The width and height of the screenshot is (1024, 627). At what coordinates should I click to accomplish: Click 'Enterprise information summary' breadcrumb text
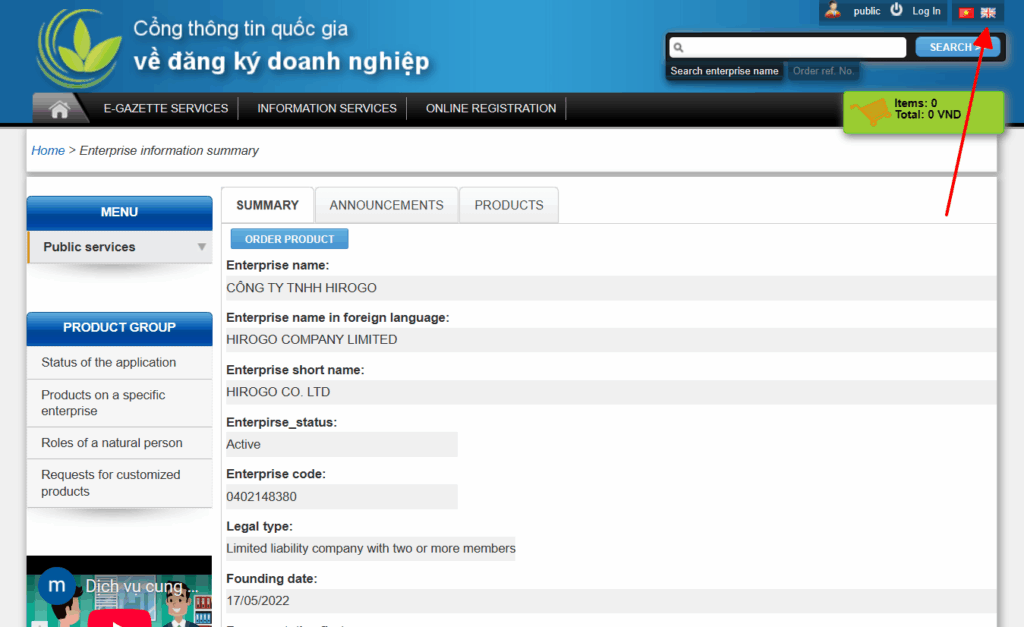point(169,151)
